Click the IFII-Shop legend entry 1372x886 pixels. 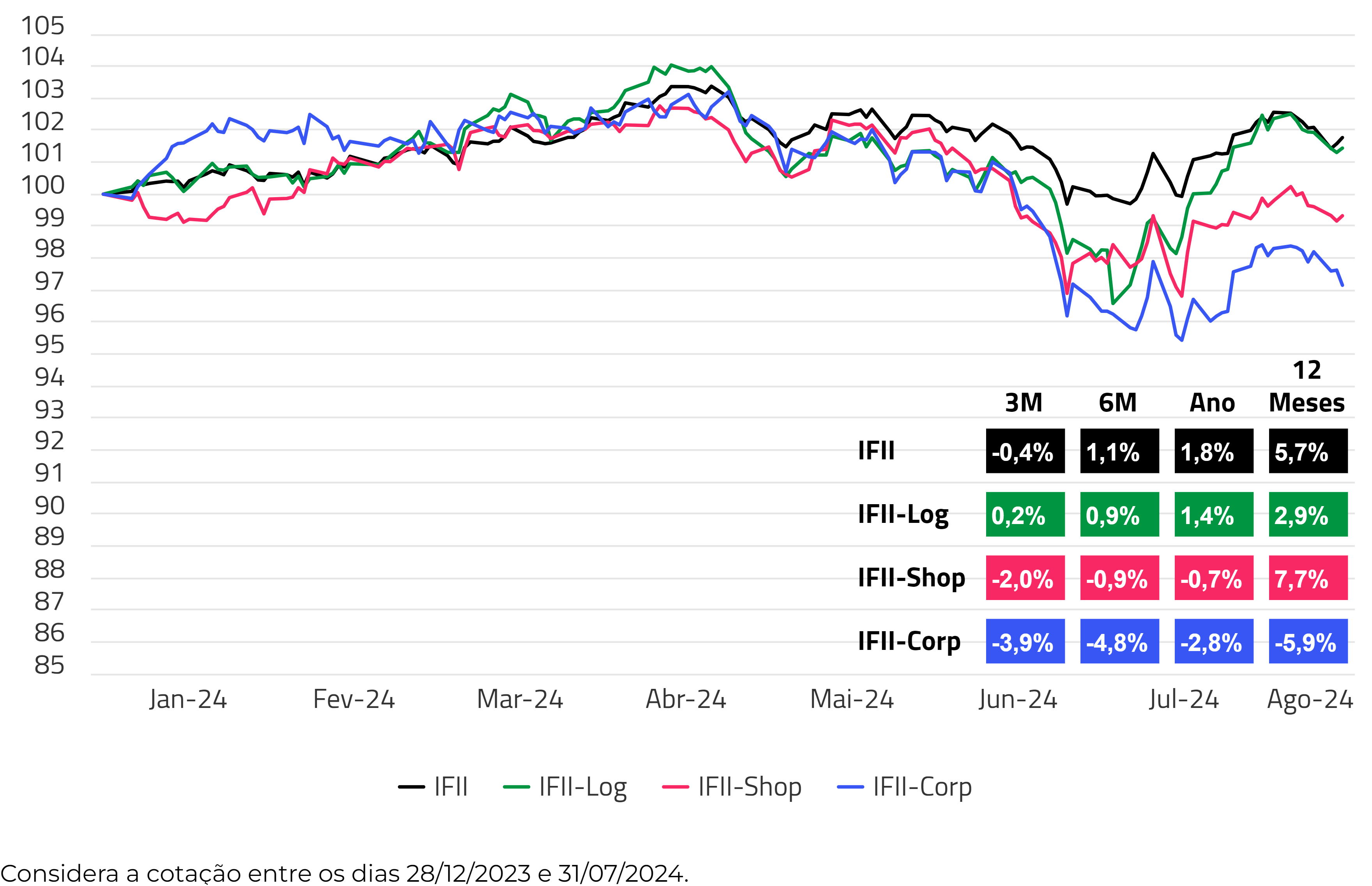[732, 787]
